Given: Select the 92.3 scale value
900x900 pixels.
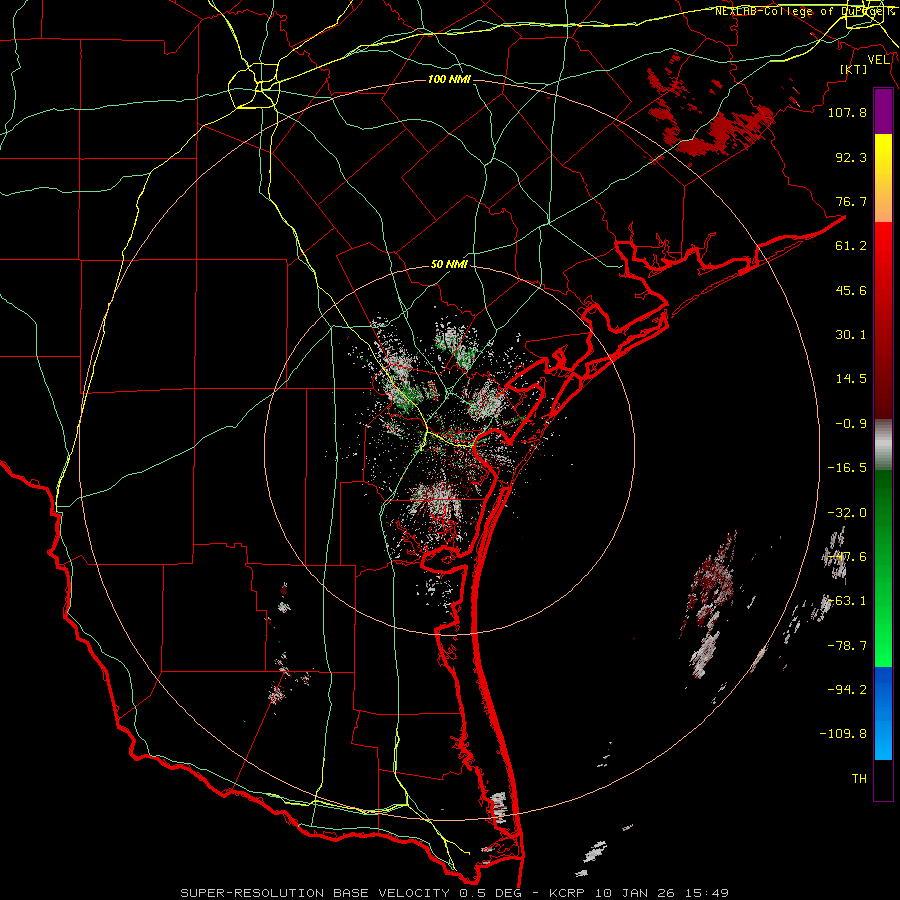Looking at the screenshot, I should tap(851, 157).
